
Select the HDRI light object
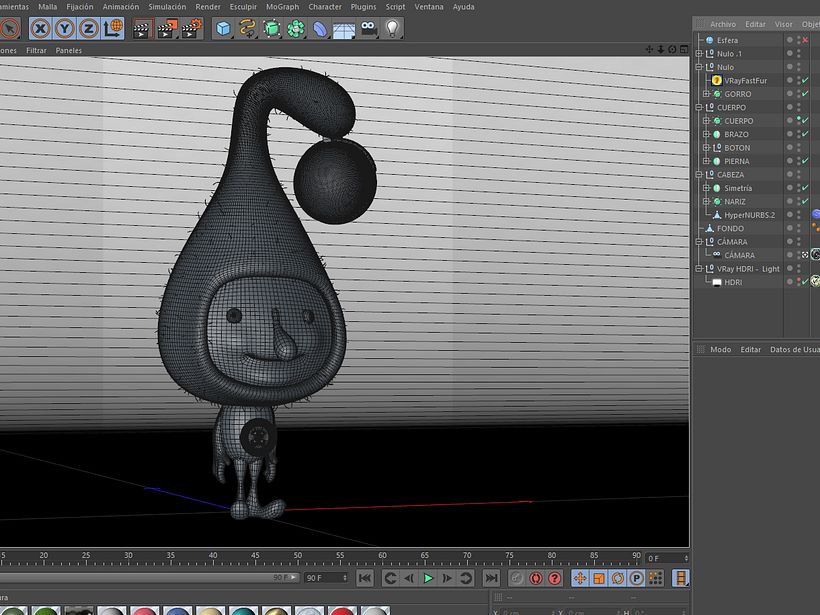click(x=733, y=282)
